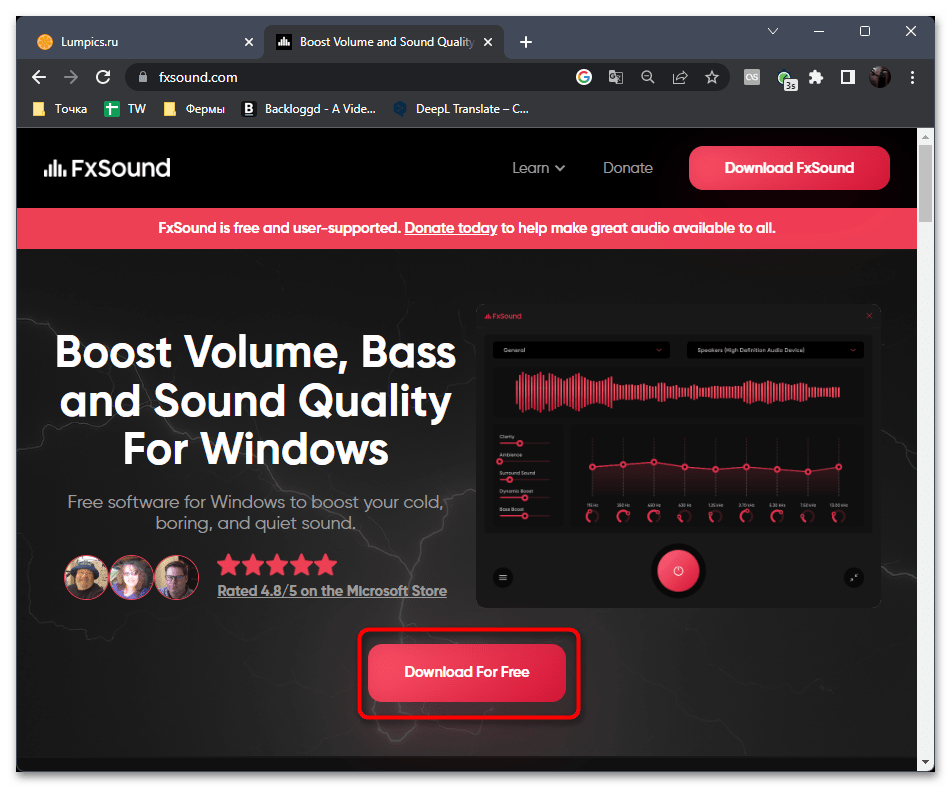Click the minimize-view arrows icon in FxSound preview
This screenshot has width=951, height=788.
pos(854,578)
